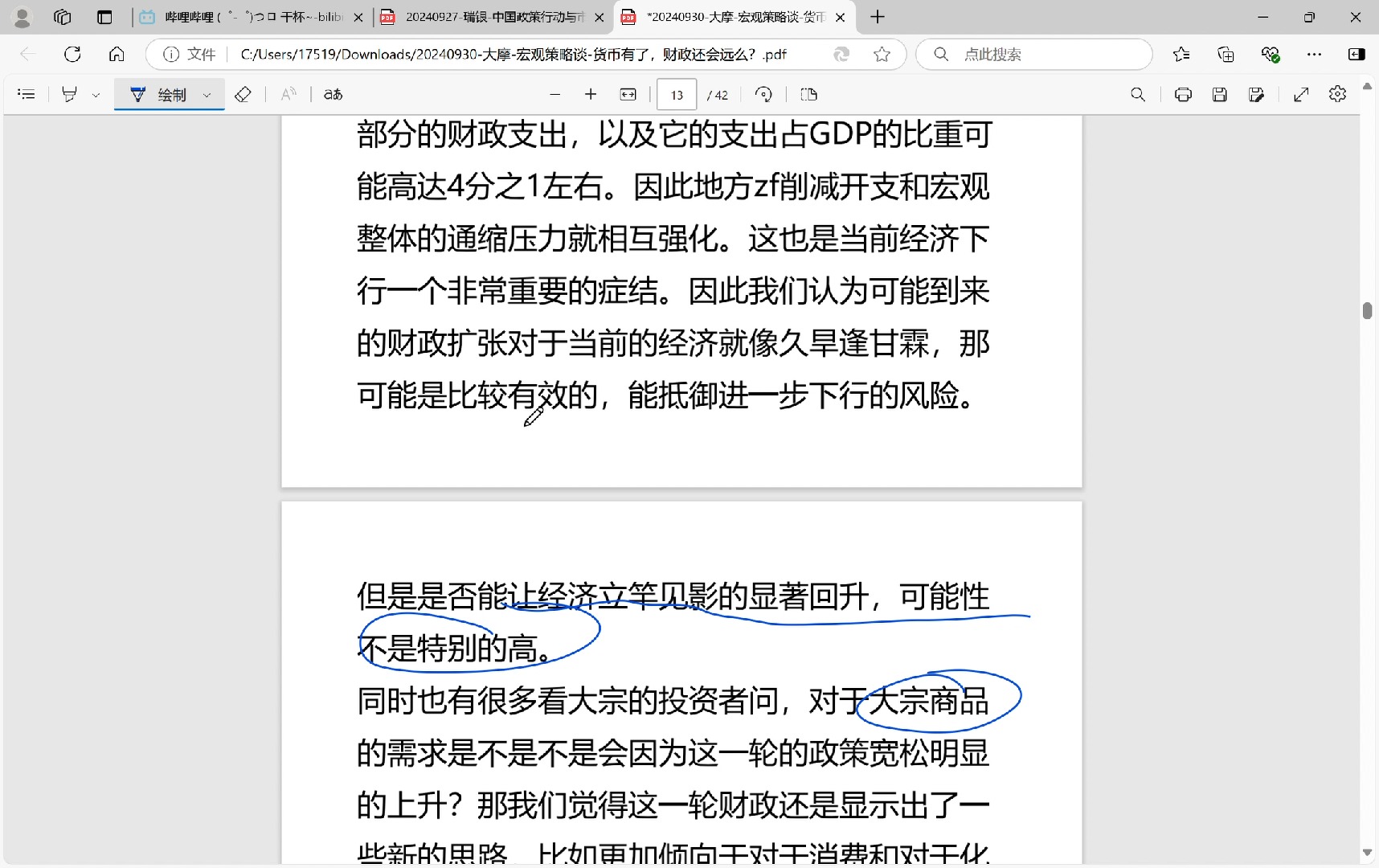Refresh the current page
This screenshot has width=1379, height=868.
click(72, 54)
